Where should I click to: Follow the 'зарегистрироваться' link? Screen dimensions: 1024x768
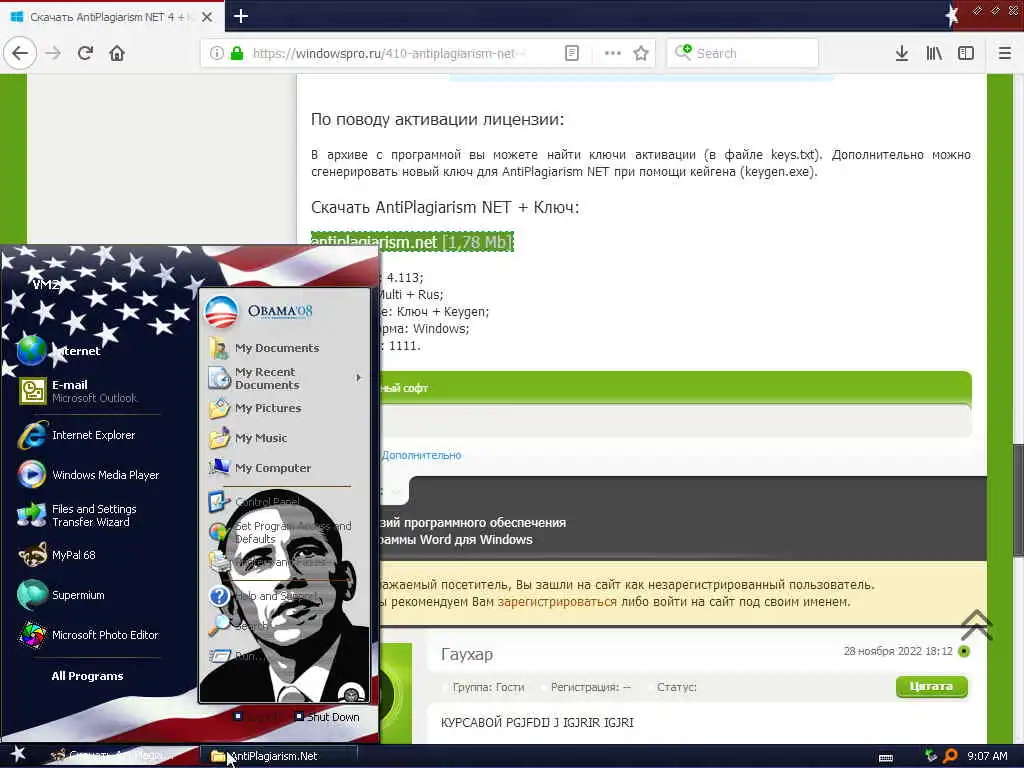click(557, 601)
